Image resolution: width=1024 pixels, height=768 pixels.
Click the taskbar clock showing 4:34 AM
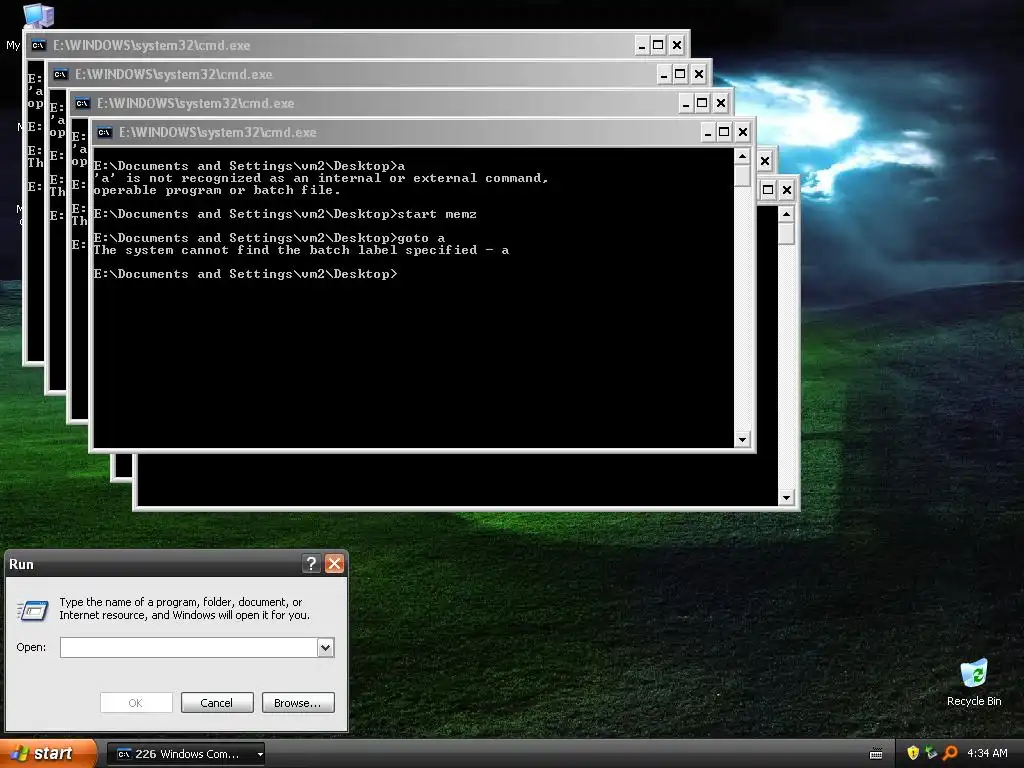coord(987,754)
